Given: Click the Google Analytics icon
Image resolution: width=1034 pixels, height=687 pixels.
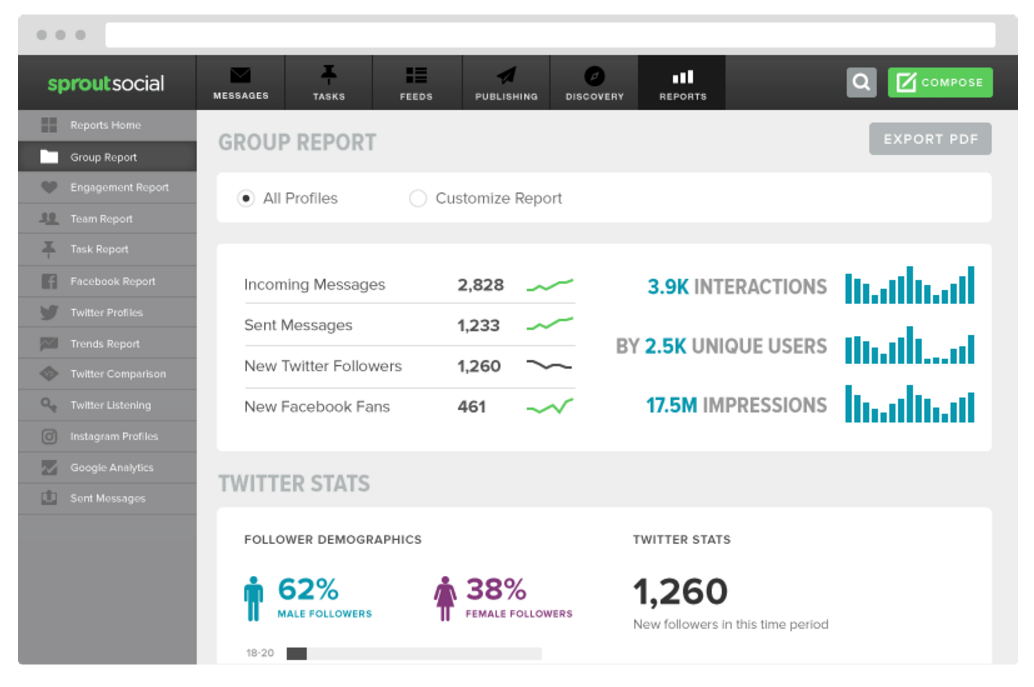Looking at the screenshot, I should [x=49, y=467].
